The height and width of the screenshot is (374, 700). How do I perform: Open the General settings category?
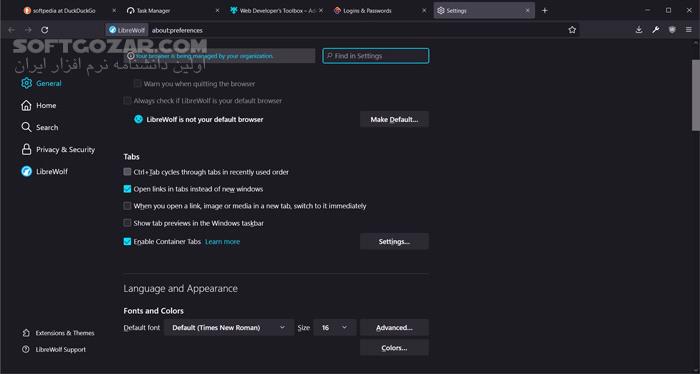click(x=42, y=83)
